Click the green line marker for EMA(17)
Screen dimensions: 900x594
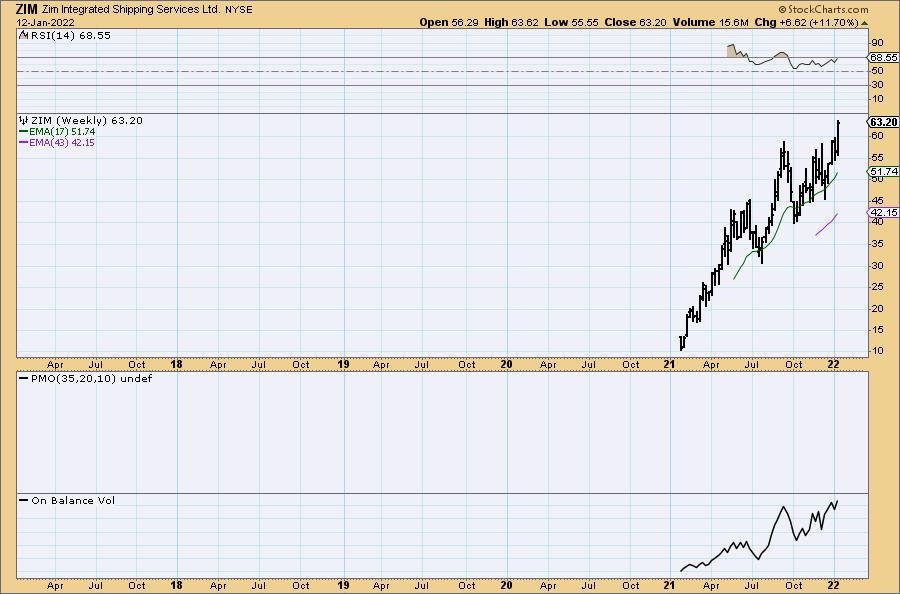click(x=24, y=131)
